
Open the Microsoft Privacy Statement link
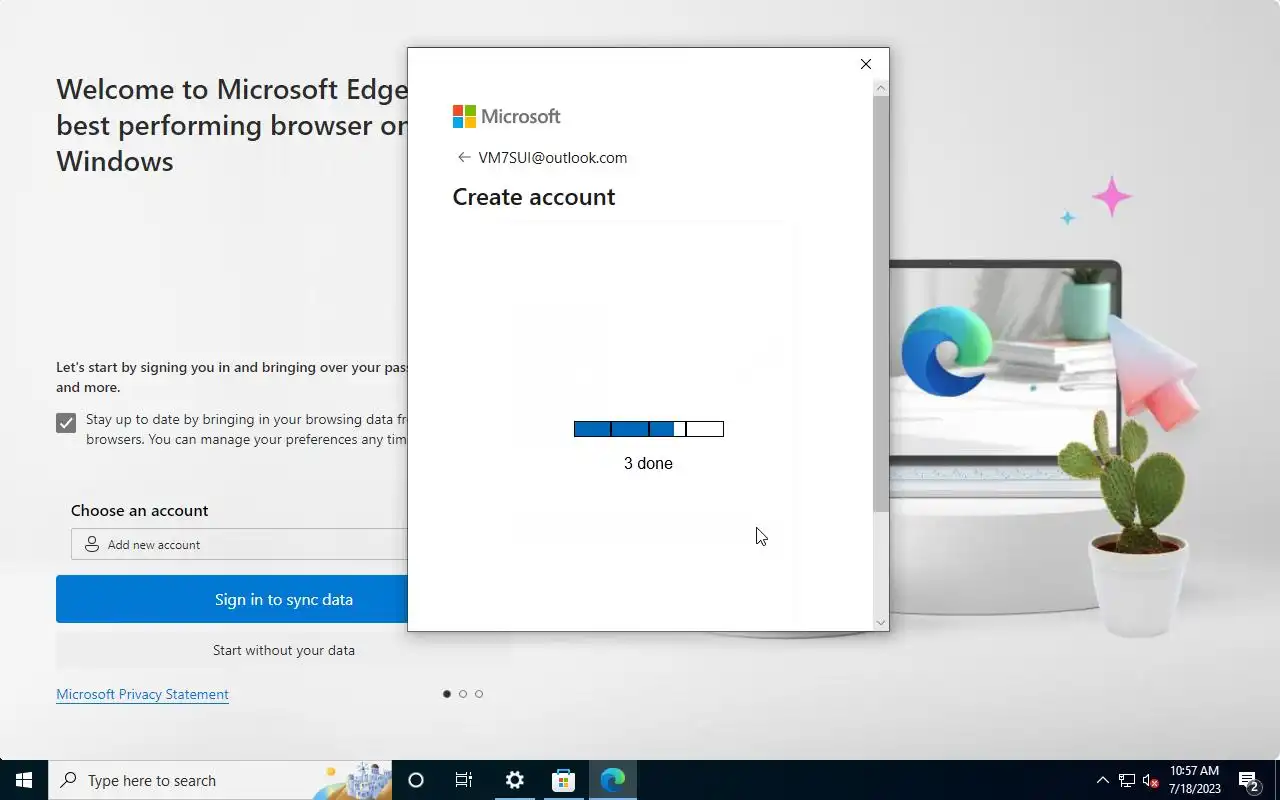[142, 694]
